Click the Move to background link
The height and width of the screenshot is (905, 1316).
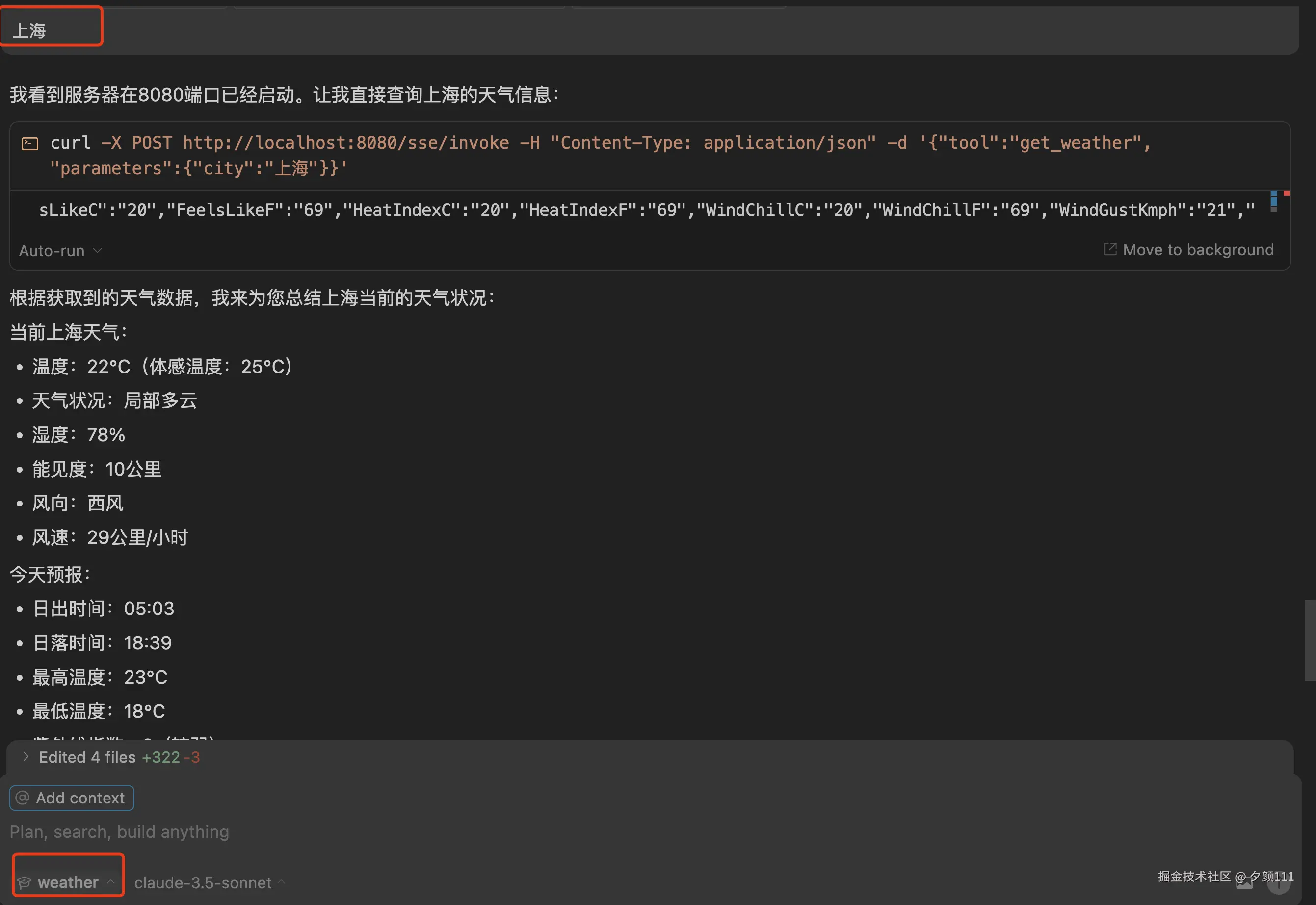pos(1198,249)
